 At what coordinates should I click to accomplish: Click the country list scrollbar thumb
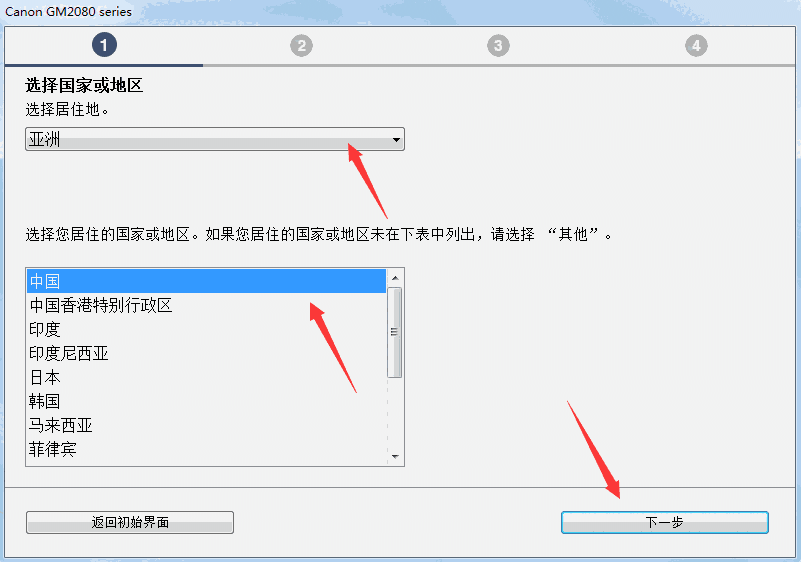click(x=394, y=332)
